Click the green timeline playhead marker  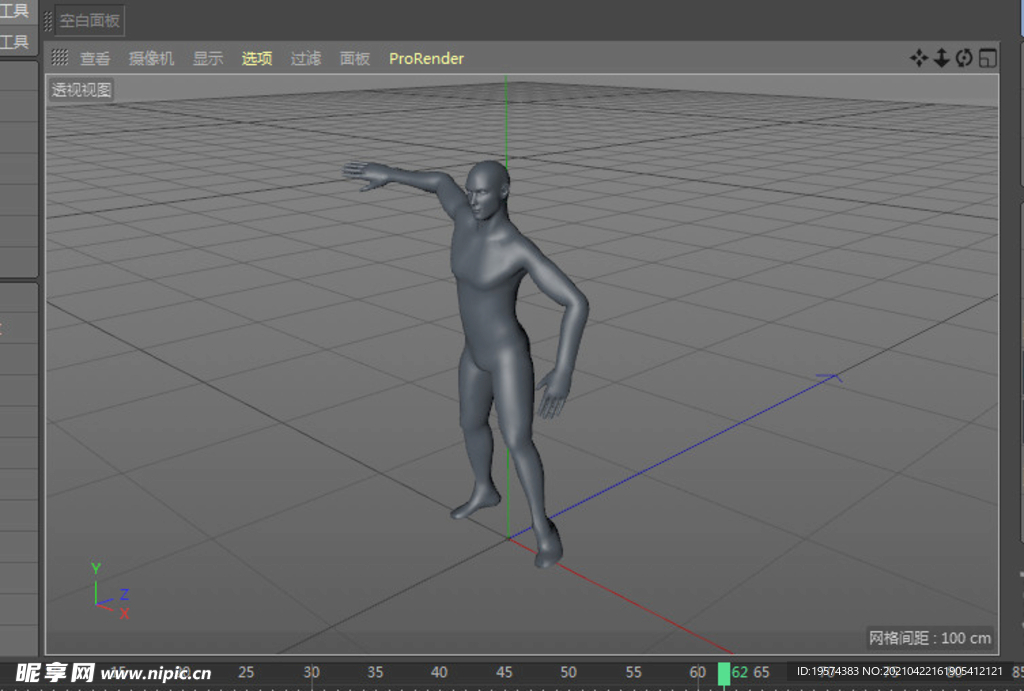pos(724,674)
